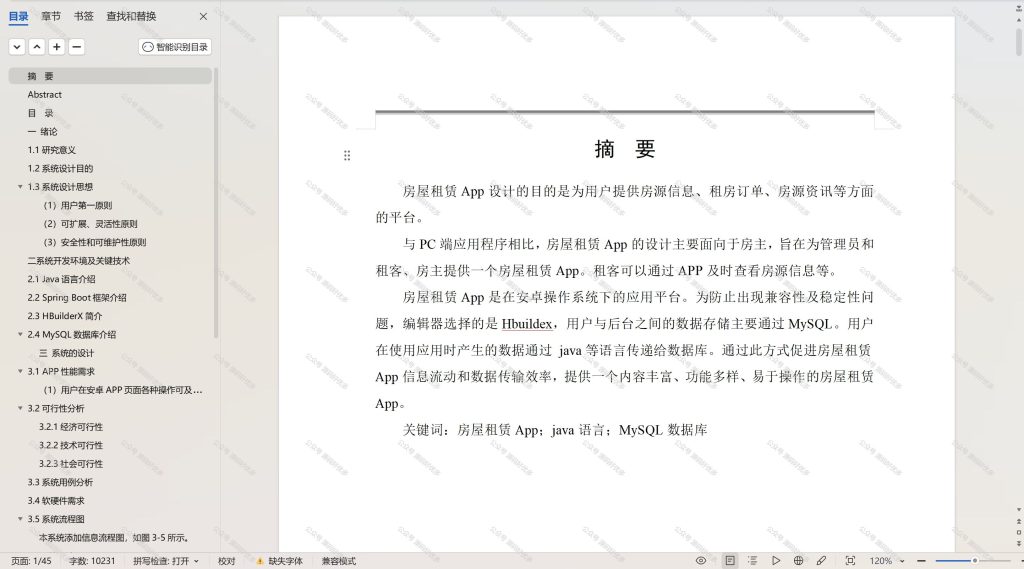The image size is (1024, 569).
Task: Click the paragraph drag handle beside 摘要
Action: (x=347, y=155)
